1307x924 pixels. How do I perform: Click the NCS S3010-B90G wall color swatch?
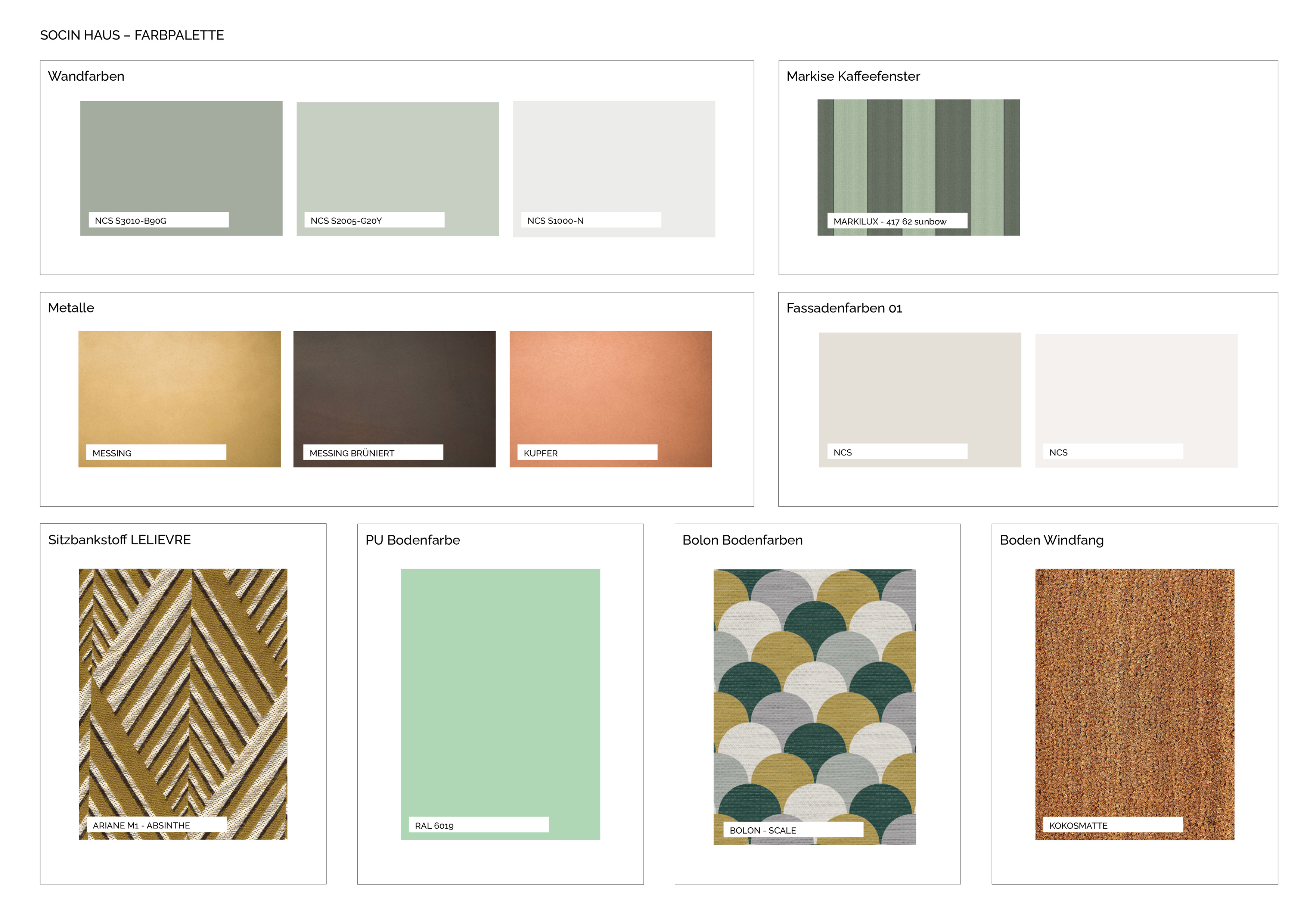[181, 168]
